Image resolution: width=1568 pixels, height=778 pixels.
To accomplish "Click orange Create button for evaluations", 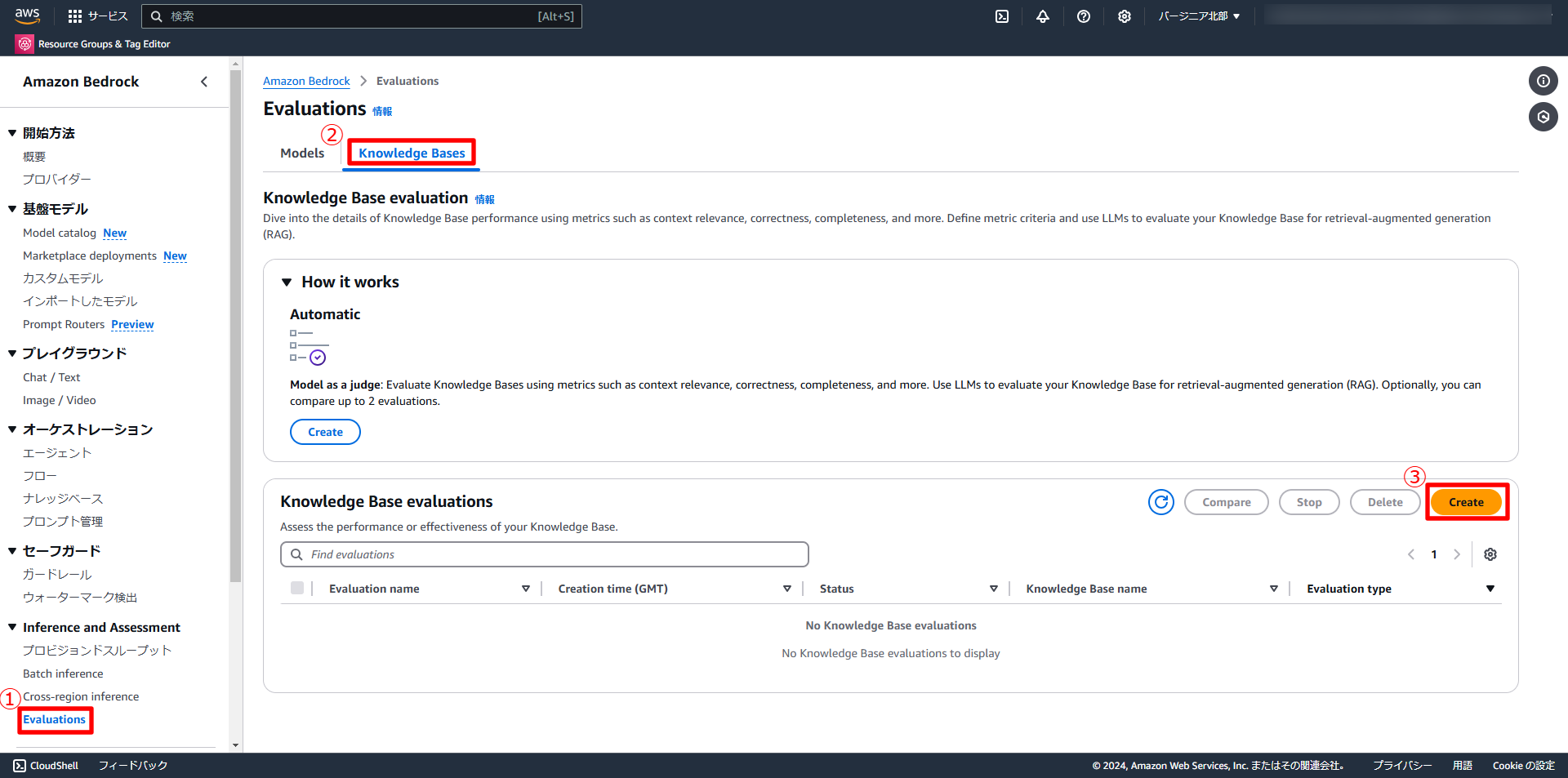I will (x=1466, y=502).
